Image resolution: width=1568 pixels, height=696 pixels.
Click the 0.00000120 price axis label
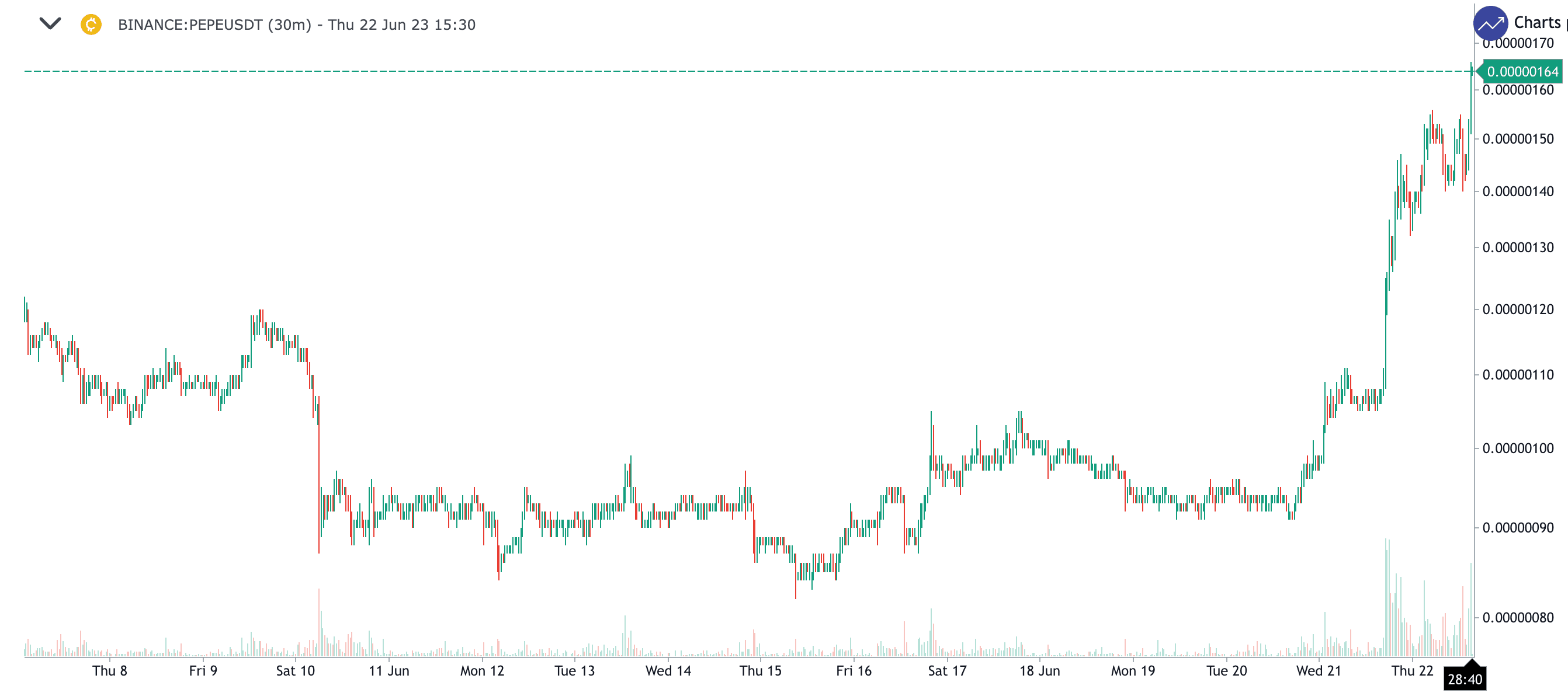tap(1518, 309)
